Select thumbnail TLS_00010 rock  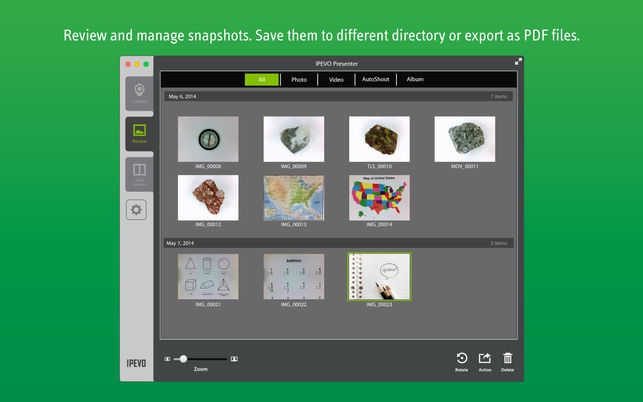pos(379,139)
